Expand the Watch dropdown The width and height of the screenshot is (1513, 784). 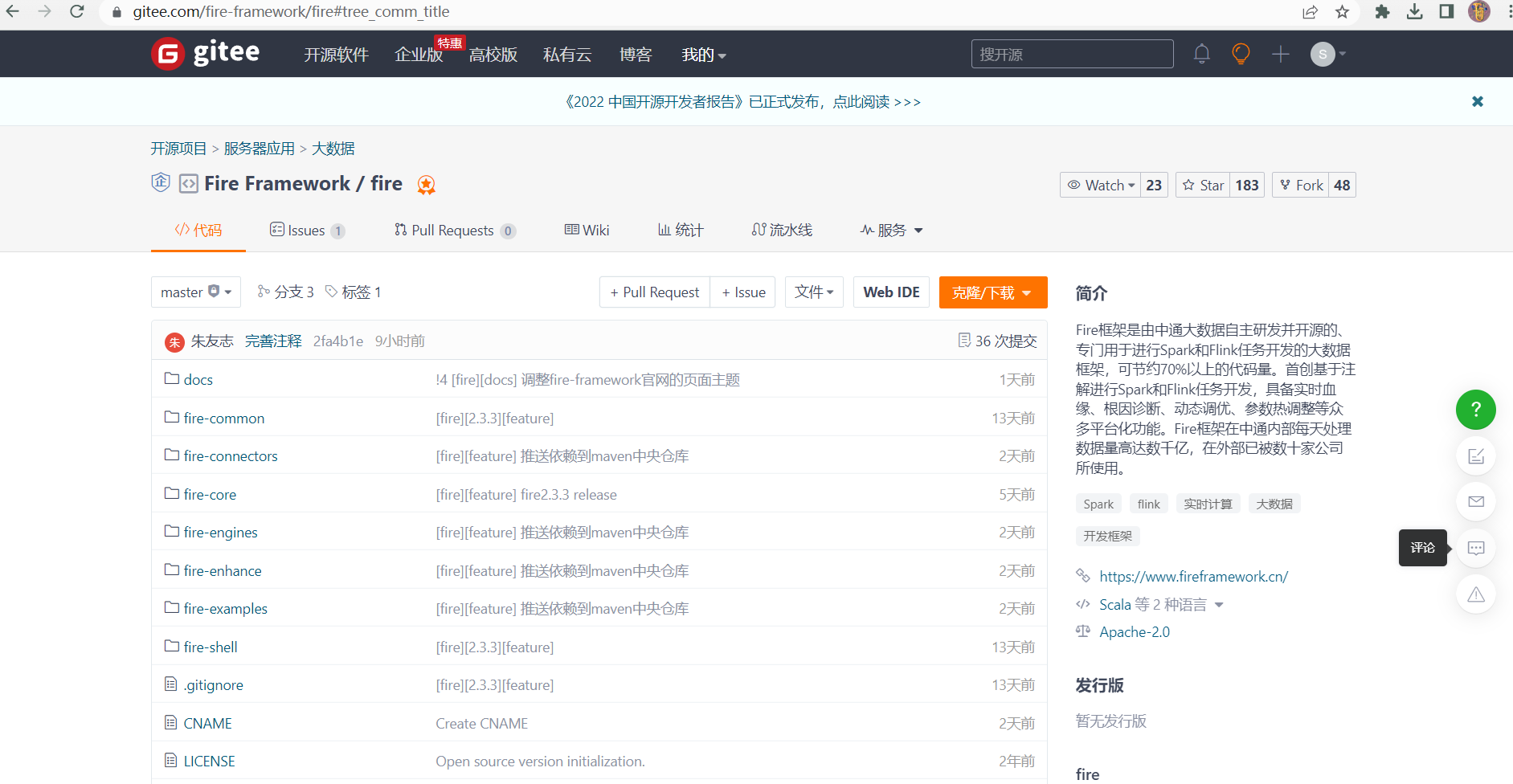tap(1101, 185)
